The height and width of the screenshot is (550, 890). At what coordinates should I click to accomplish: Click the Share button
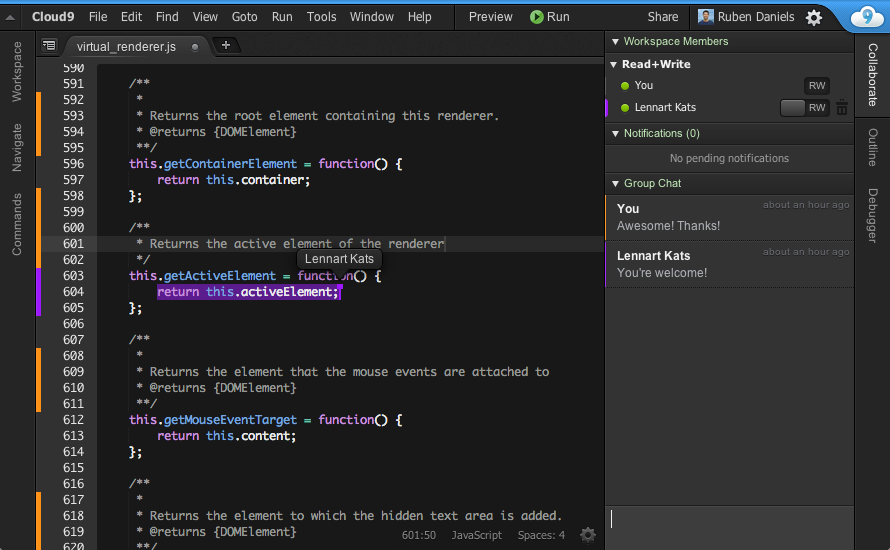click(x=662, y=17)
